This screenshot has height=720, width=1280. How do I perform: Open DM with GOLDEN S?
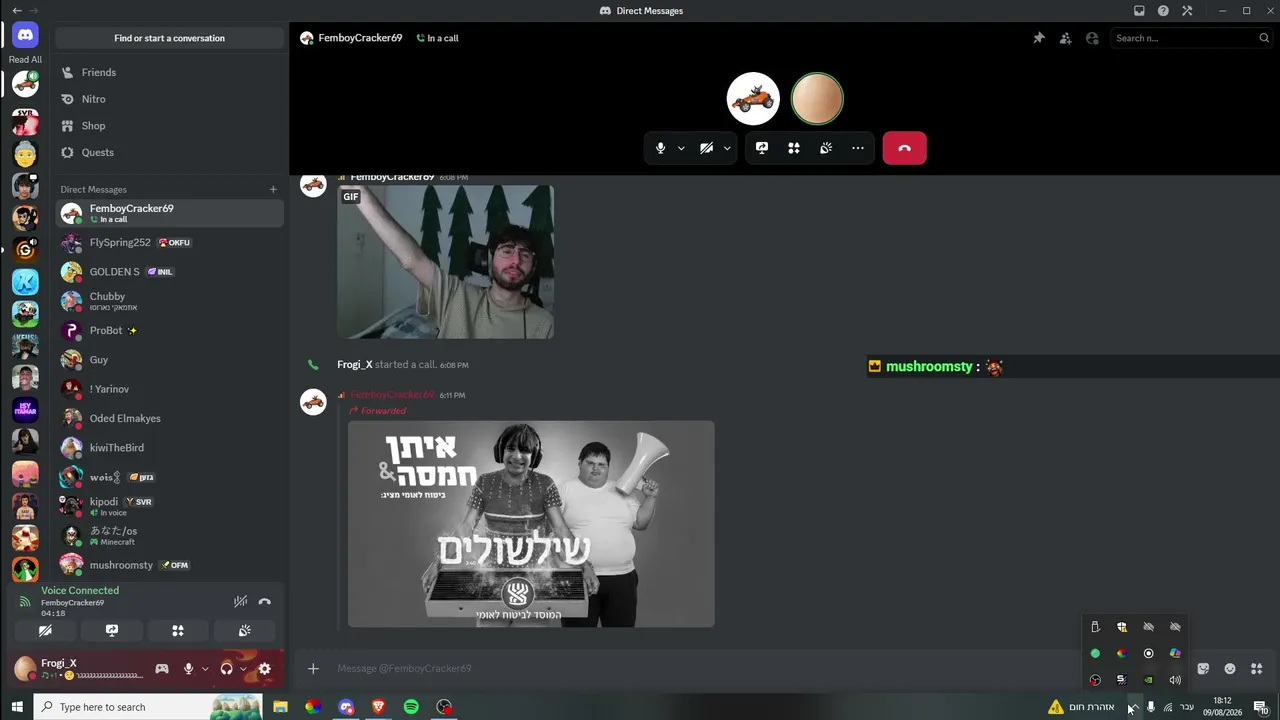click(169, 272)
